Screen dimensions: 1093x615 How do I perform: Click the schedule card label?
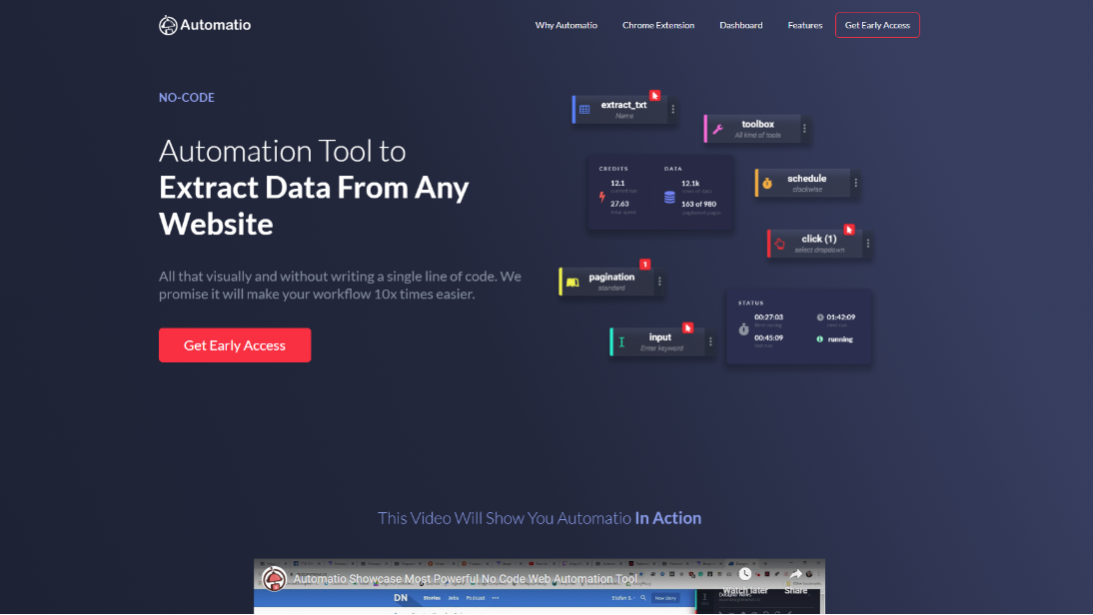[807, 179]
